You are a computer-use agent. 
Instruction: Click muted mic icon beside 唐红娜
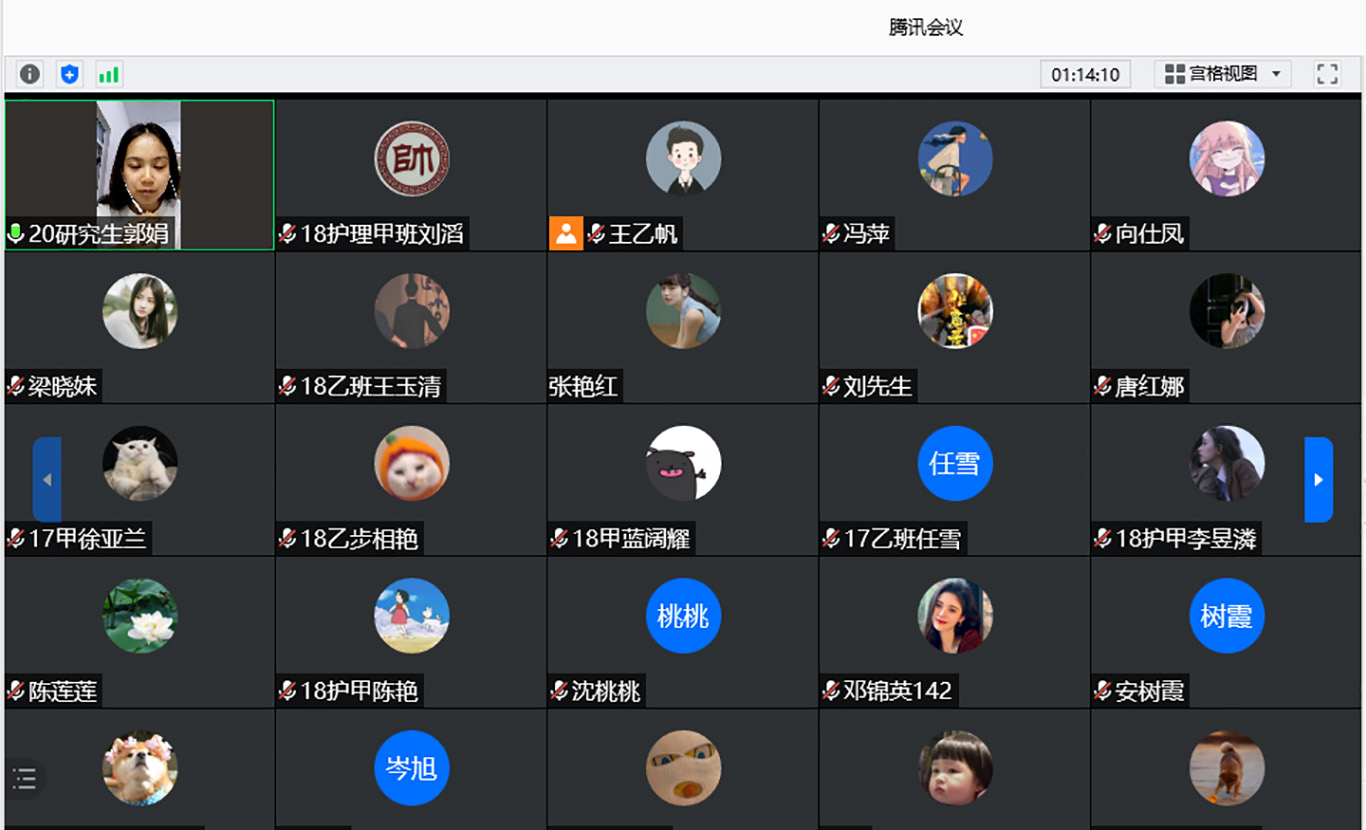(x=1103, y=386)
